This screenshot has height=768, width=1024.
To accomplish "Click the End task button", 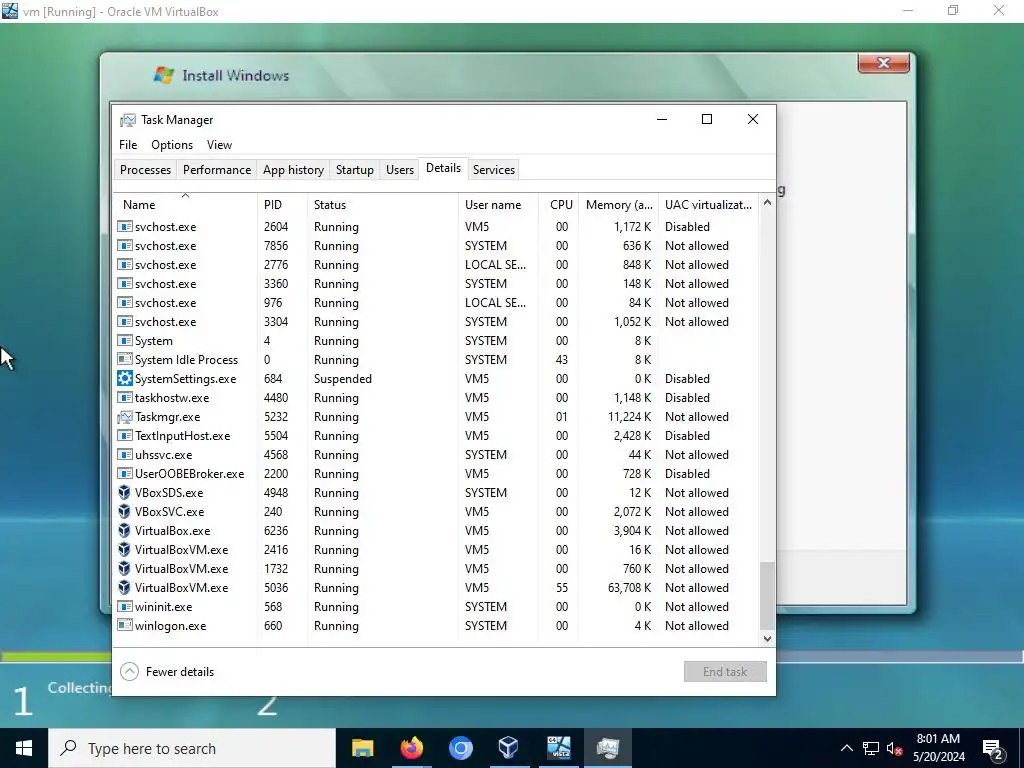I will click(x=725, y=671).
